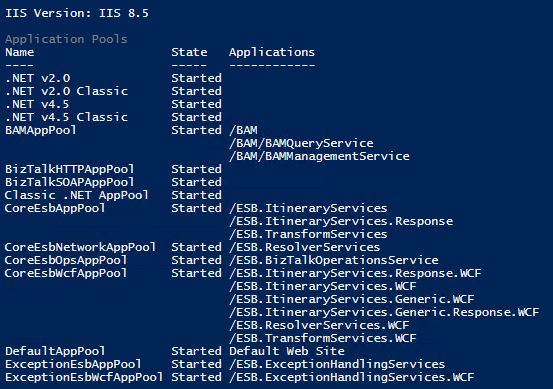Click the /ESB.ResolverServices application text
This screenshot has height=389, width=553.
click(x=304, y=247)
